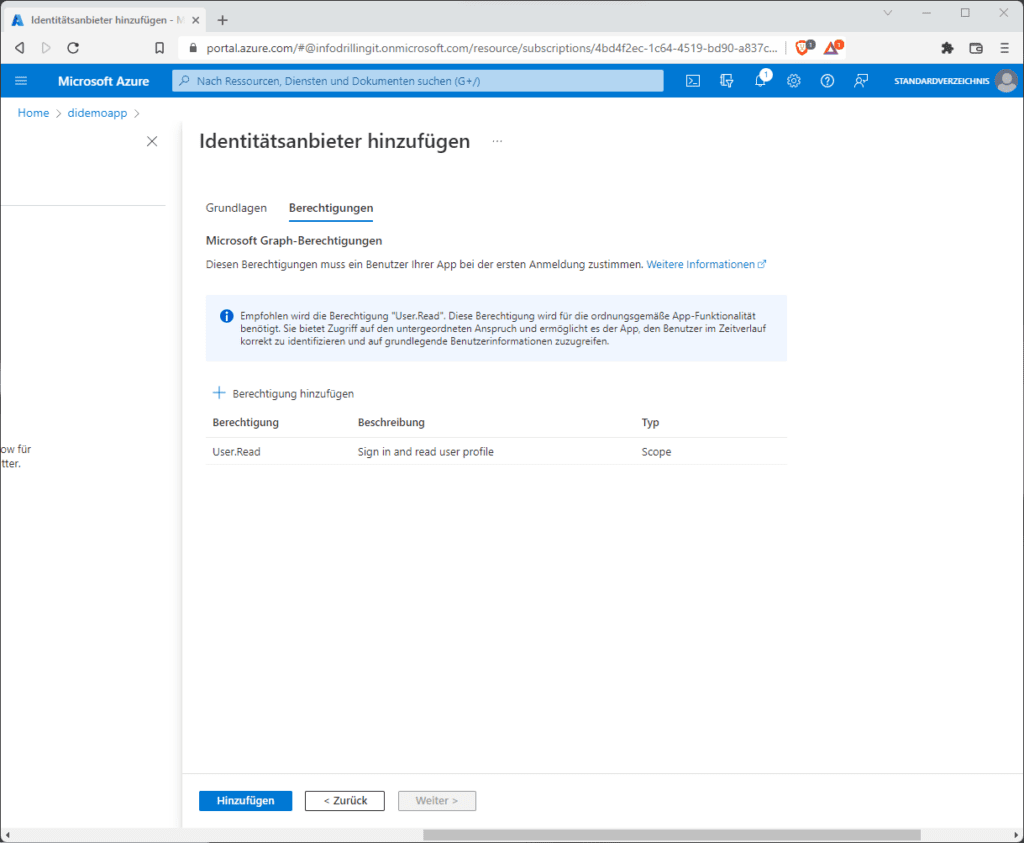Open a new browser tab
Viewport: 1024px width, 843px height.
coord(223,20)
